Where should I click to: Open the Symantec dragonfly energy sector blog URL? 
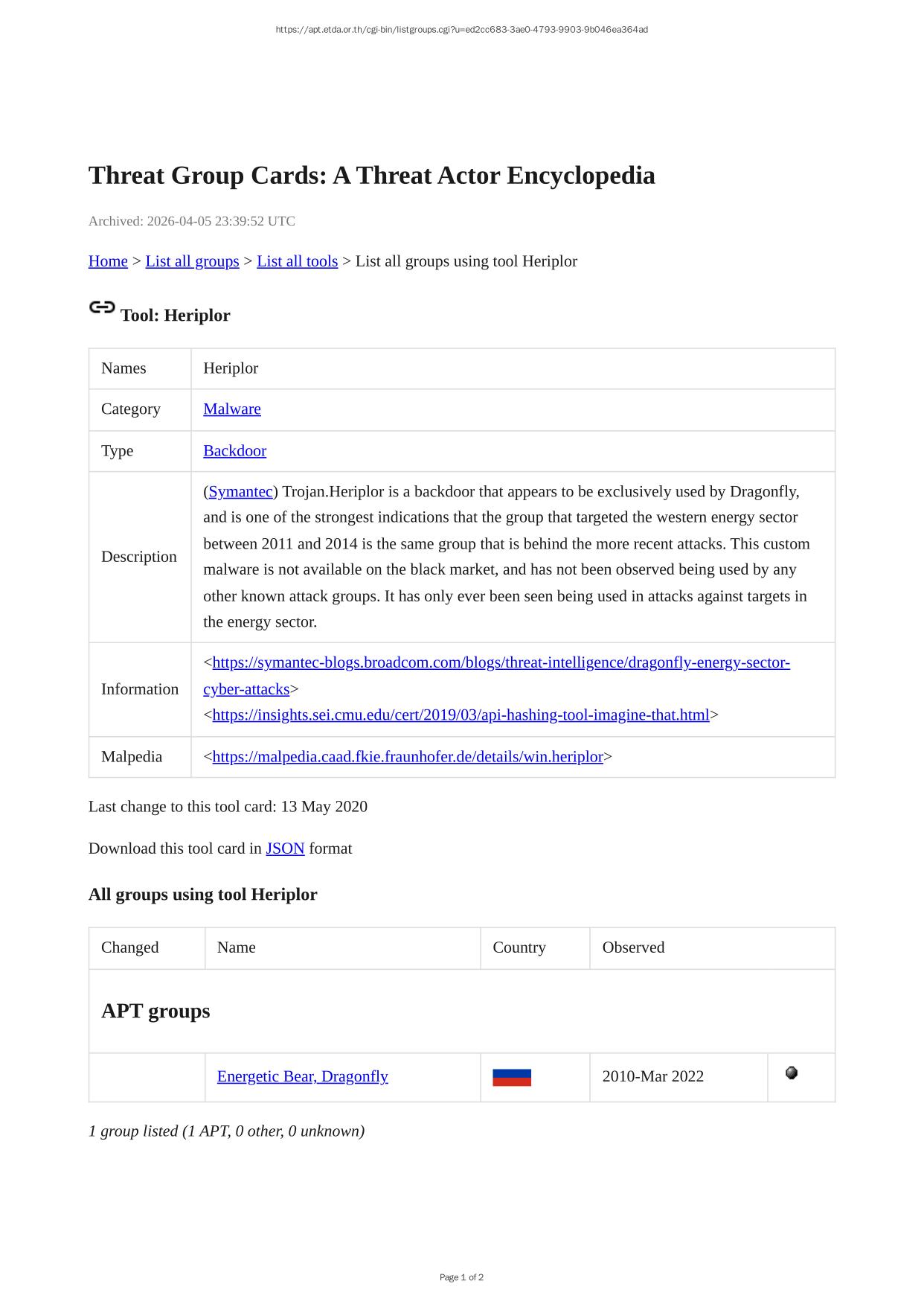501,662
